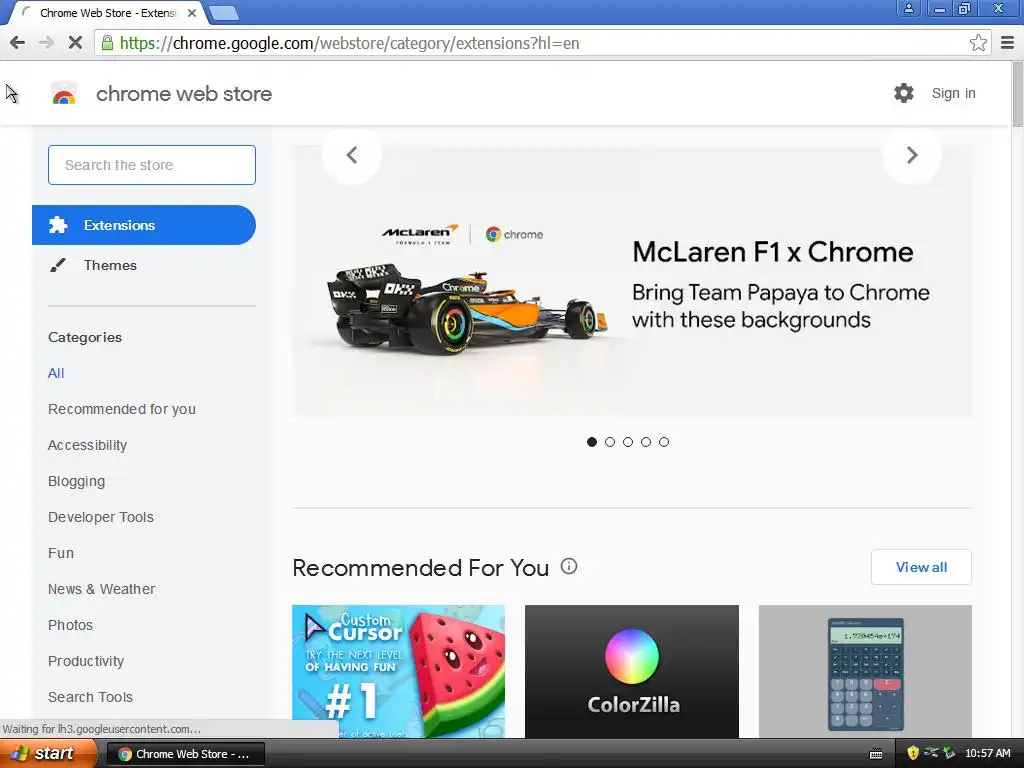This screenshot has width=1024, height=768.
Task: Stop loading the page with the X button
Action: tap(75, 43)
